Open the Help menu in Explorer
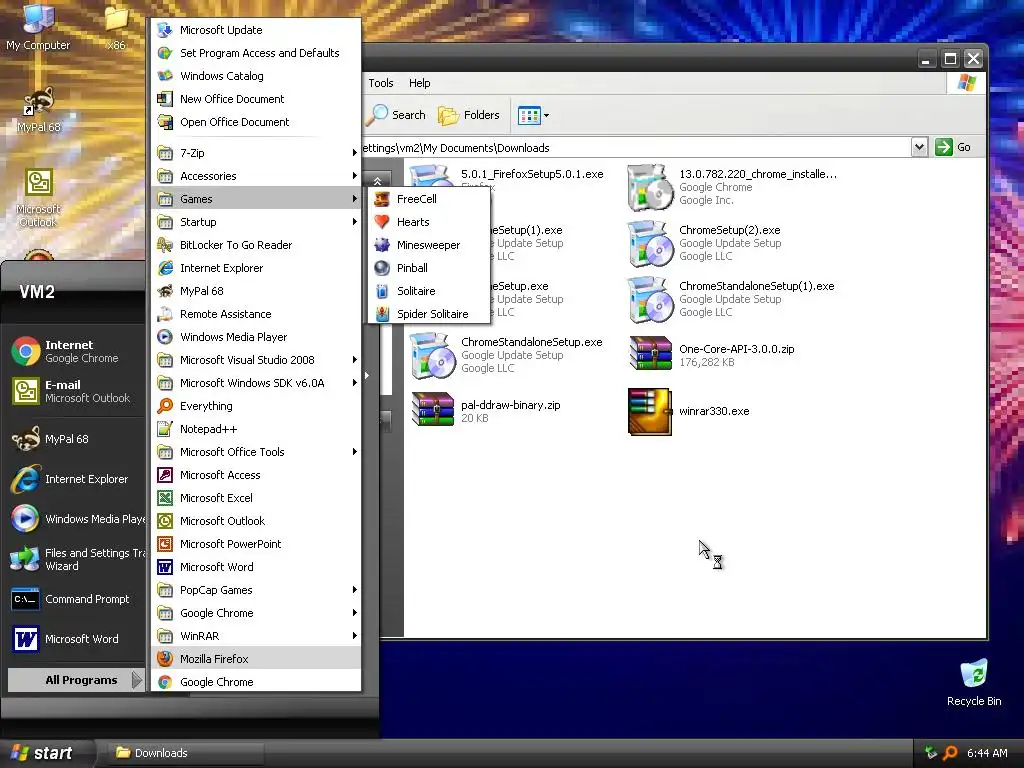This screenshot has height=768, width=1024. (x=419, y=83)
